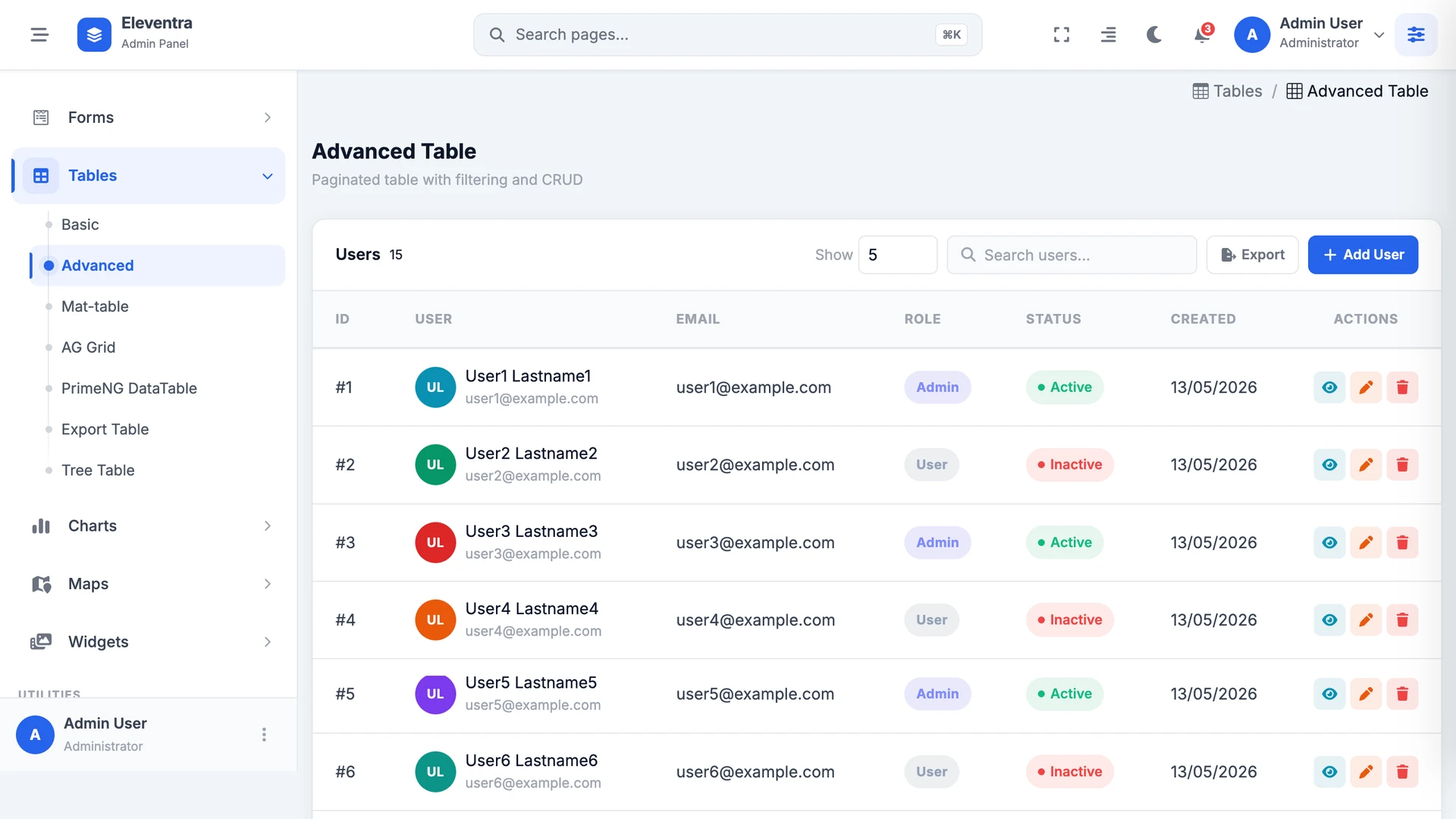The image size is (1456, 819).
Task: Open the Forms sidebar section
Action: point(149,118)
